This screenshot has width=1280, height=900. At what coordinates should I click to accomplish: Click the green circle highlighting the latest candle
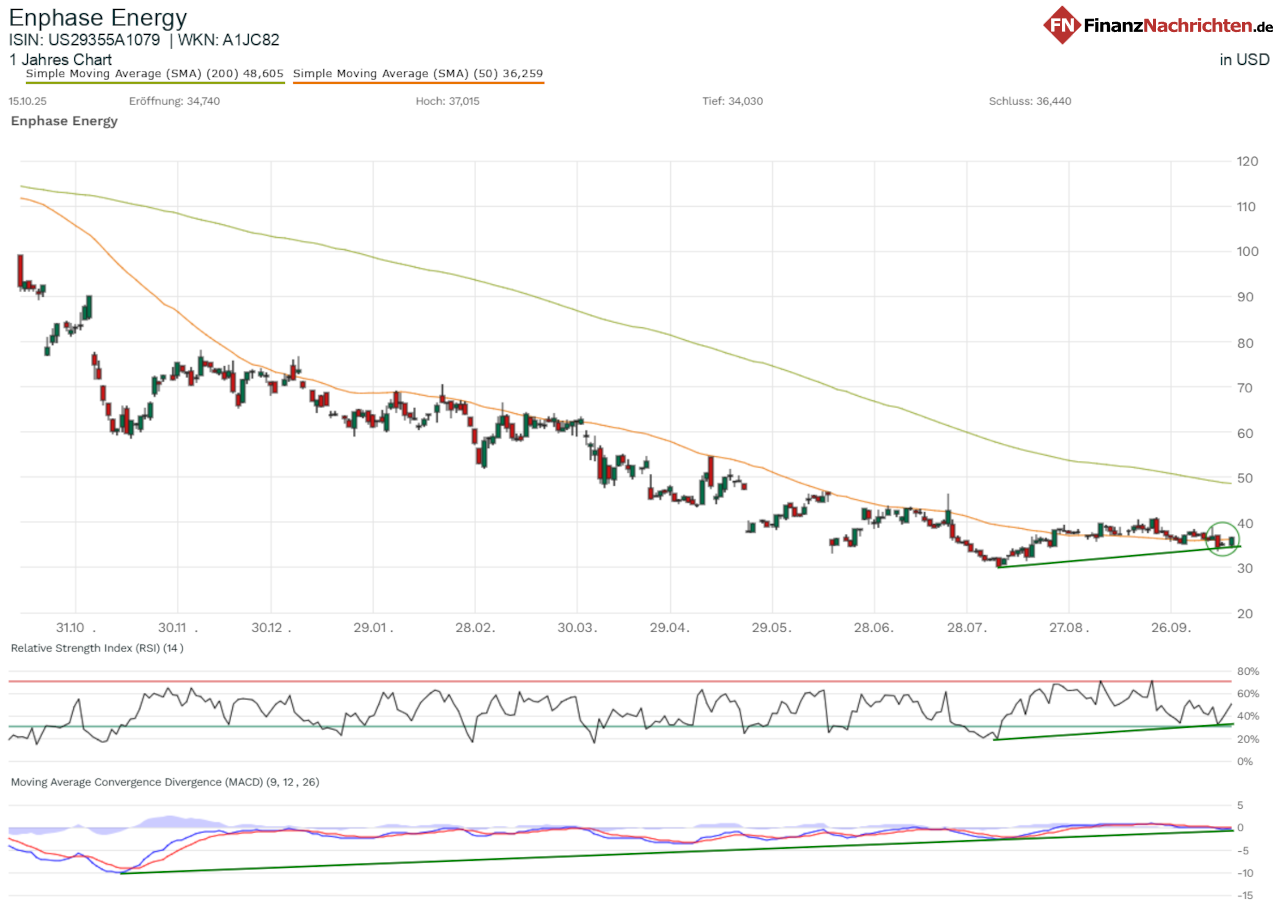1223,538
